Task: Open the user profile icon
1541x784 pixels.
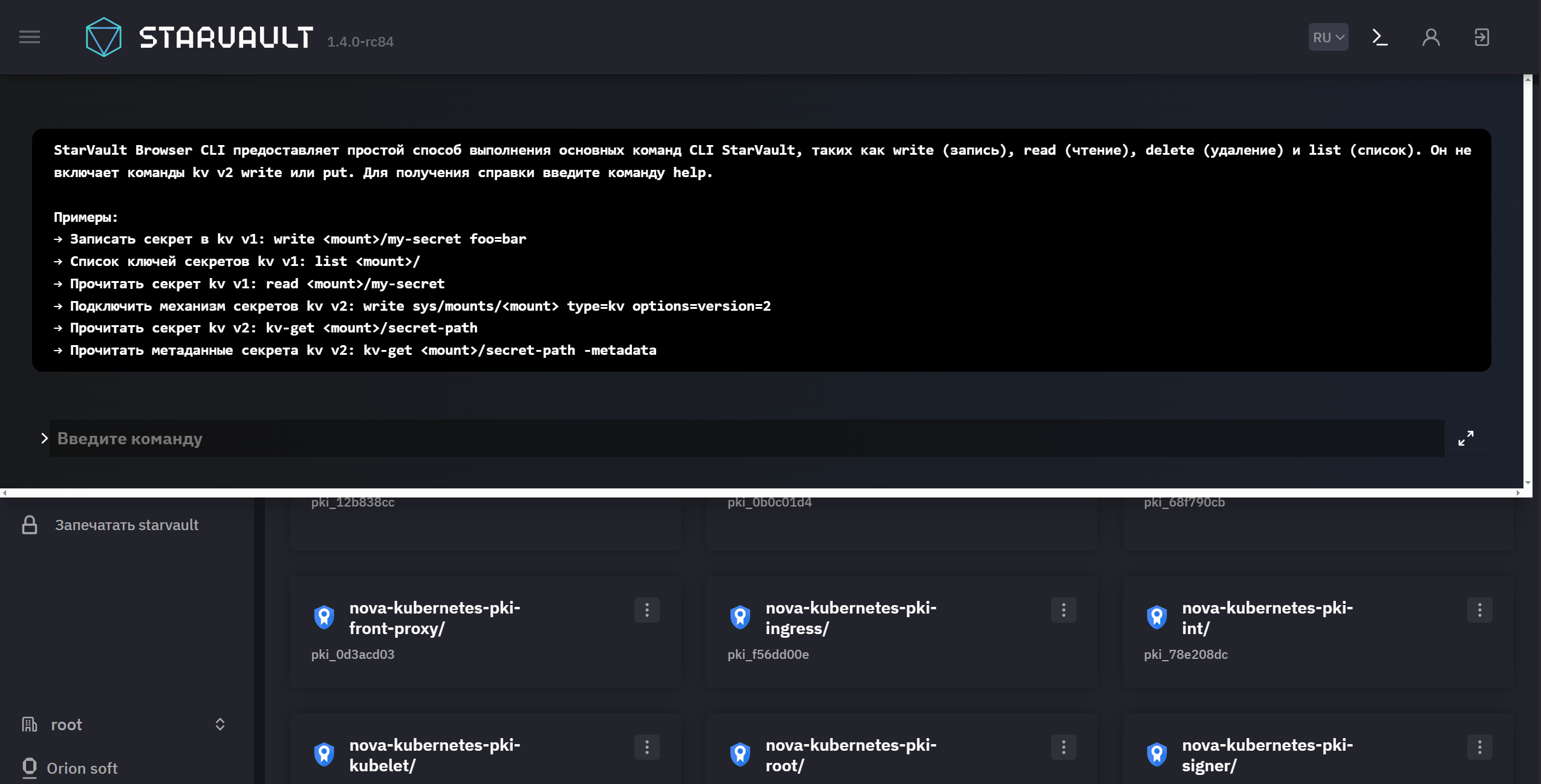Action: pos(1430,37)
